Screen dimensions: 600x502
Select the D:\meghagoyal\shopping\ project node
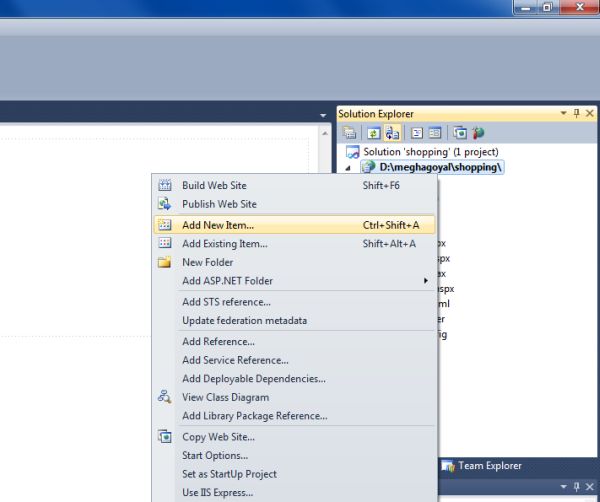(432, 167)
